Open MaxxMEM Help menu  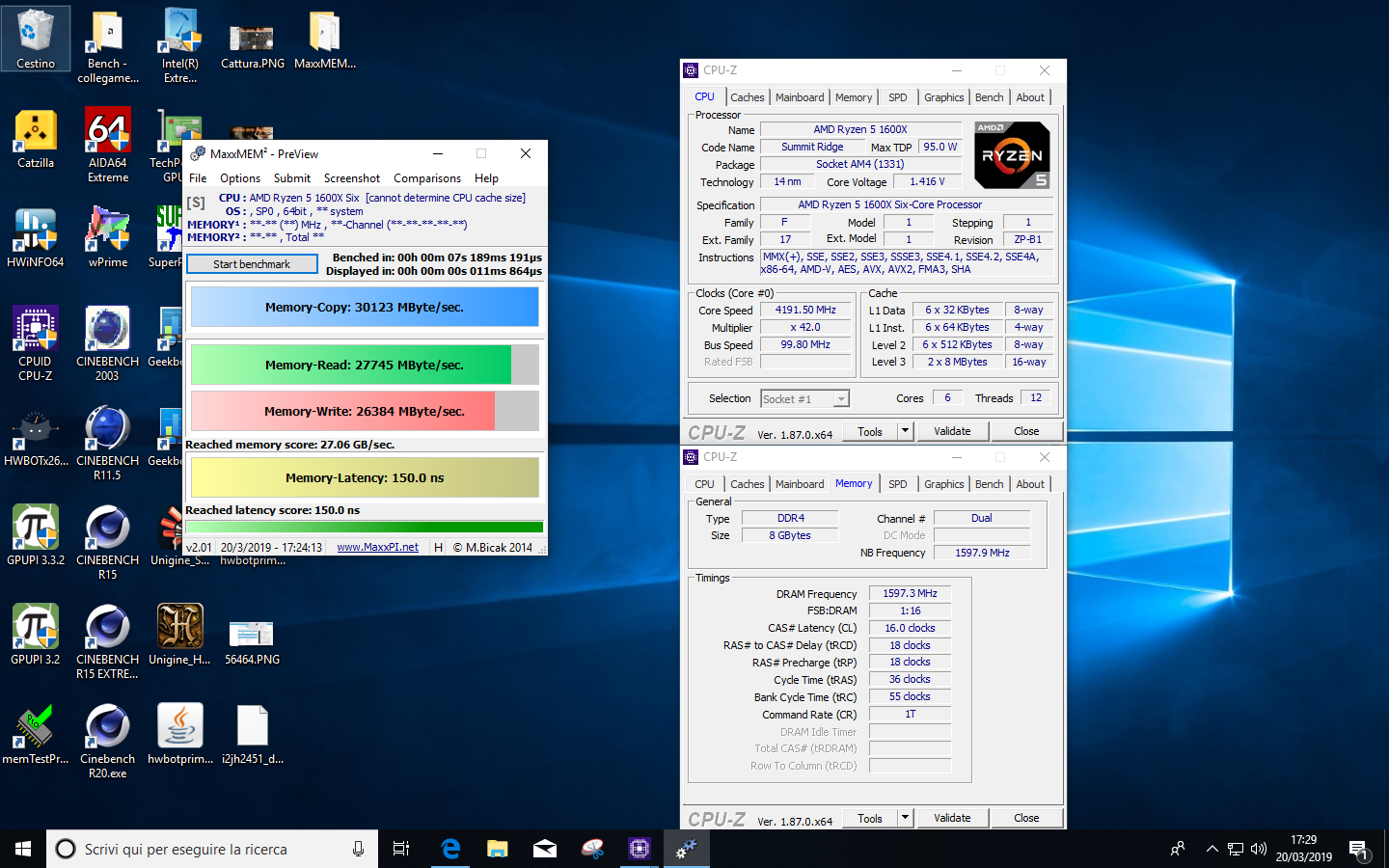(486, 178)
